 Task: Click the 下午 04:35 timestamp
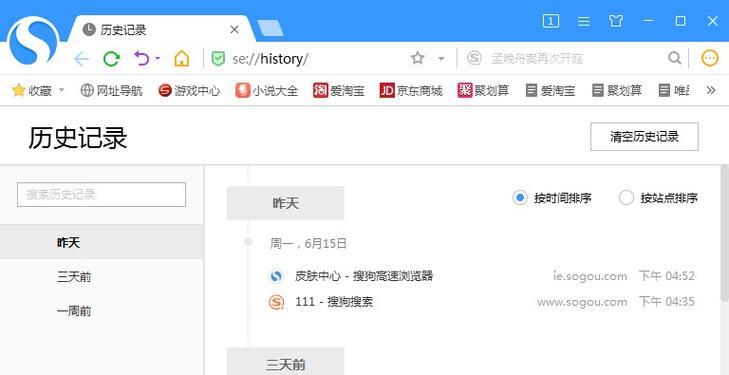(x=667, y=302)
